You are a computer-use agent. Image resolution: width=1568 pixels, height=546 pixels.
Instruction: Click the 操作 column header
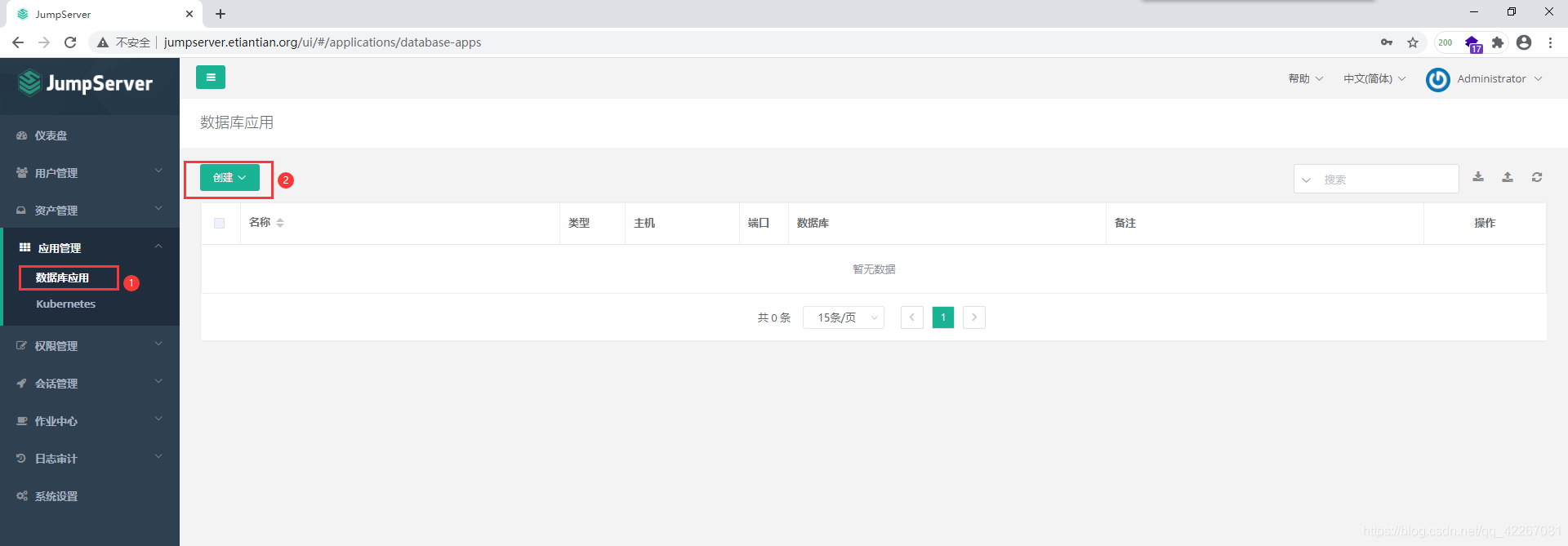(1485, 223)
